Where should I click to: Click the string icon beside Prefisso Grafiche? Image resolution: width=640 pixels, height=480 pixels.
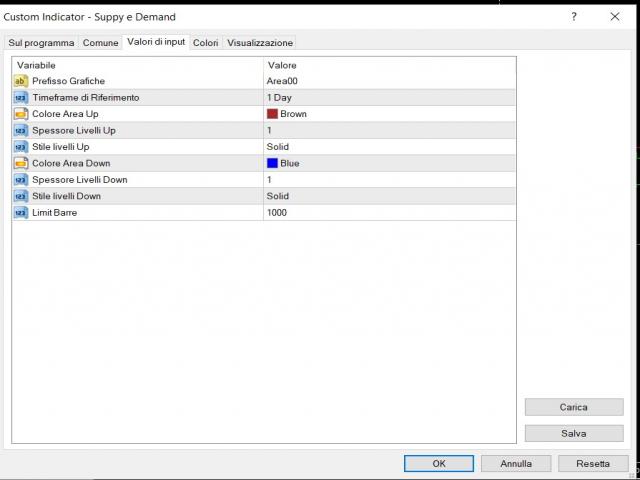pos(21,81)
